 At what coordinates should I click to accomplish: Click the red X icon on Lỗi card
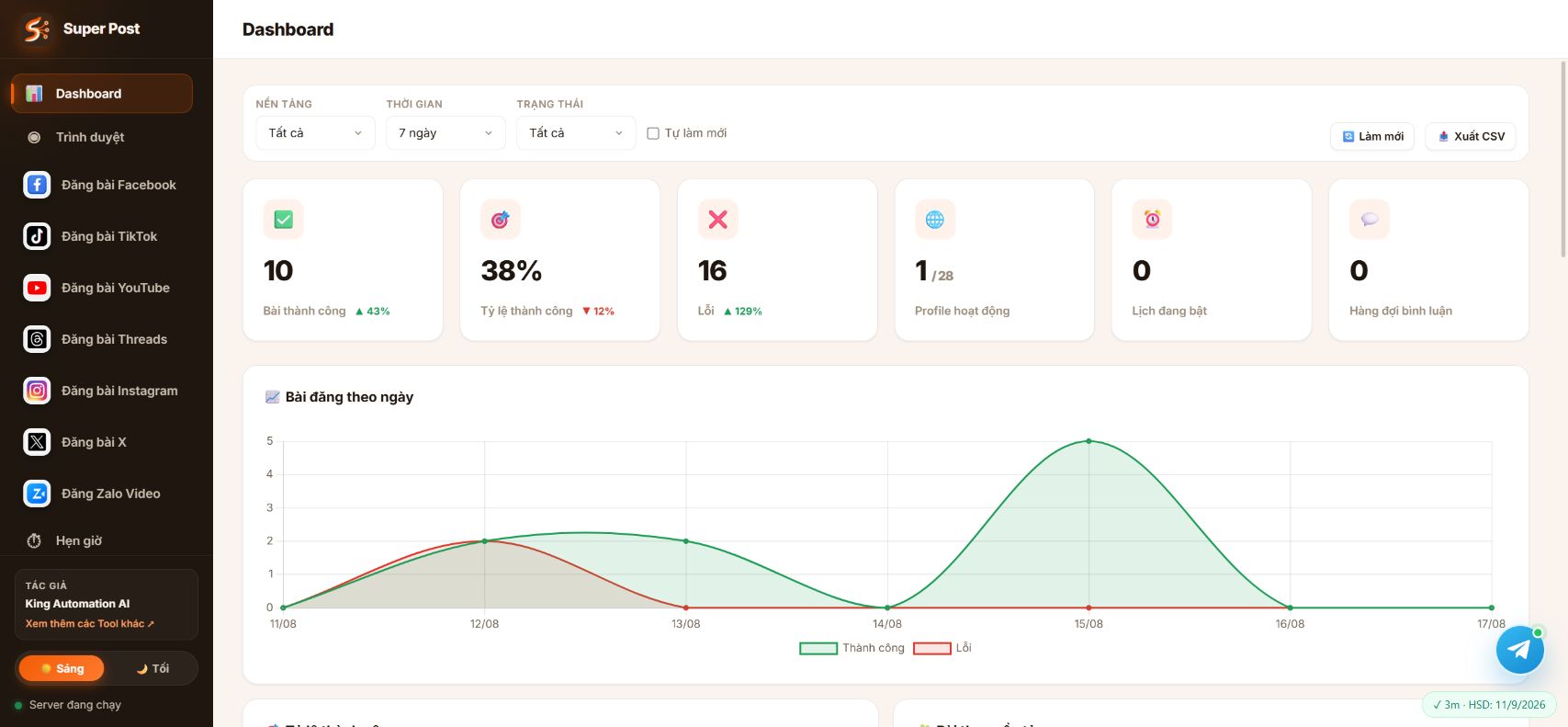(x=718, y=220)
